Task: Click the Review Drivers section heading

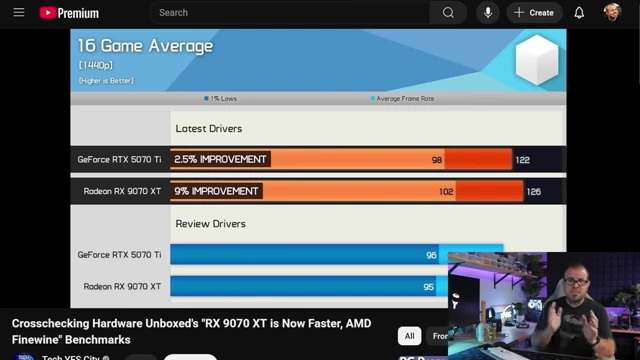Action: [x=211, y=224]
